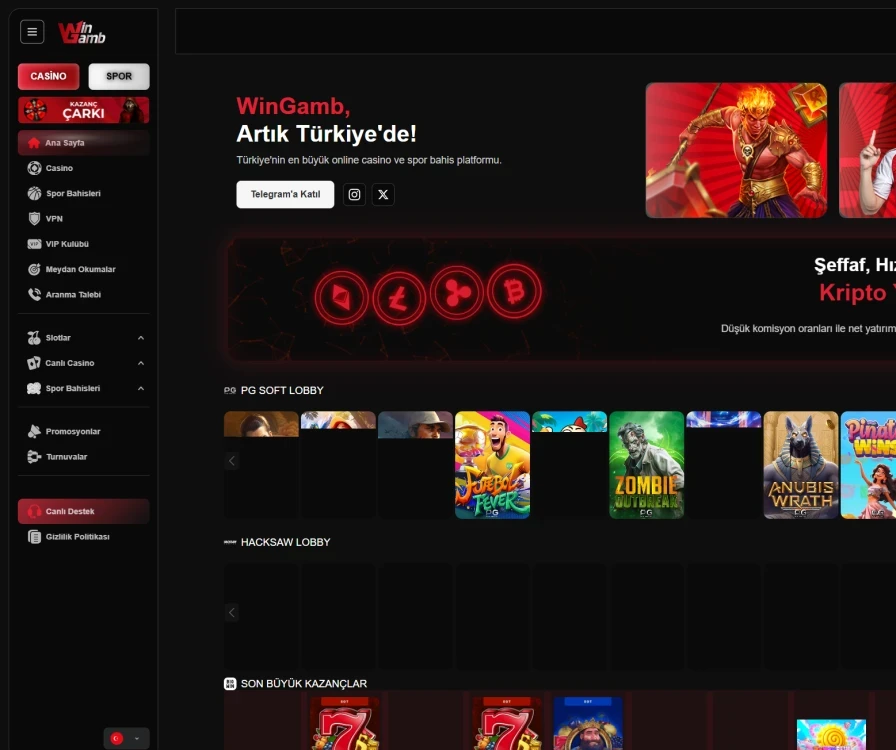This screenshot has height=750, width=896.
Task: Open Futebol Fever game
Action: [x=492, y=465]
